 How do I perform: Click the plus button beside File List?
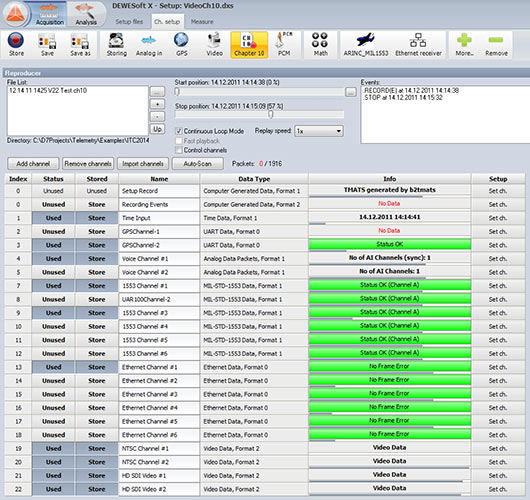(157, 104)
